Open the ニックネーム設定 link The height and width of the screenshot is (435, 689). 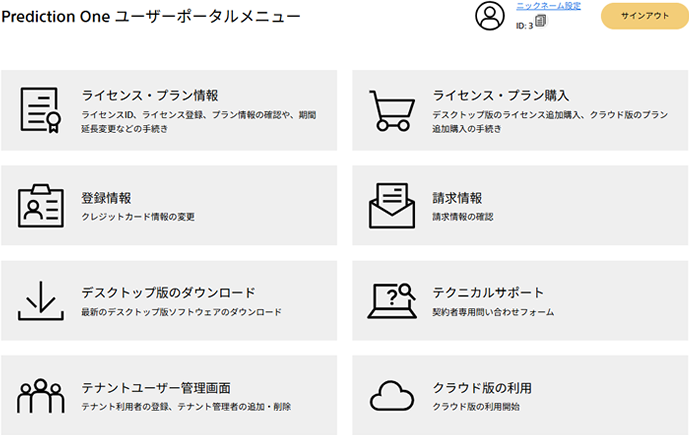pyautogui.click(x=548, y=6)
